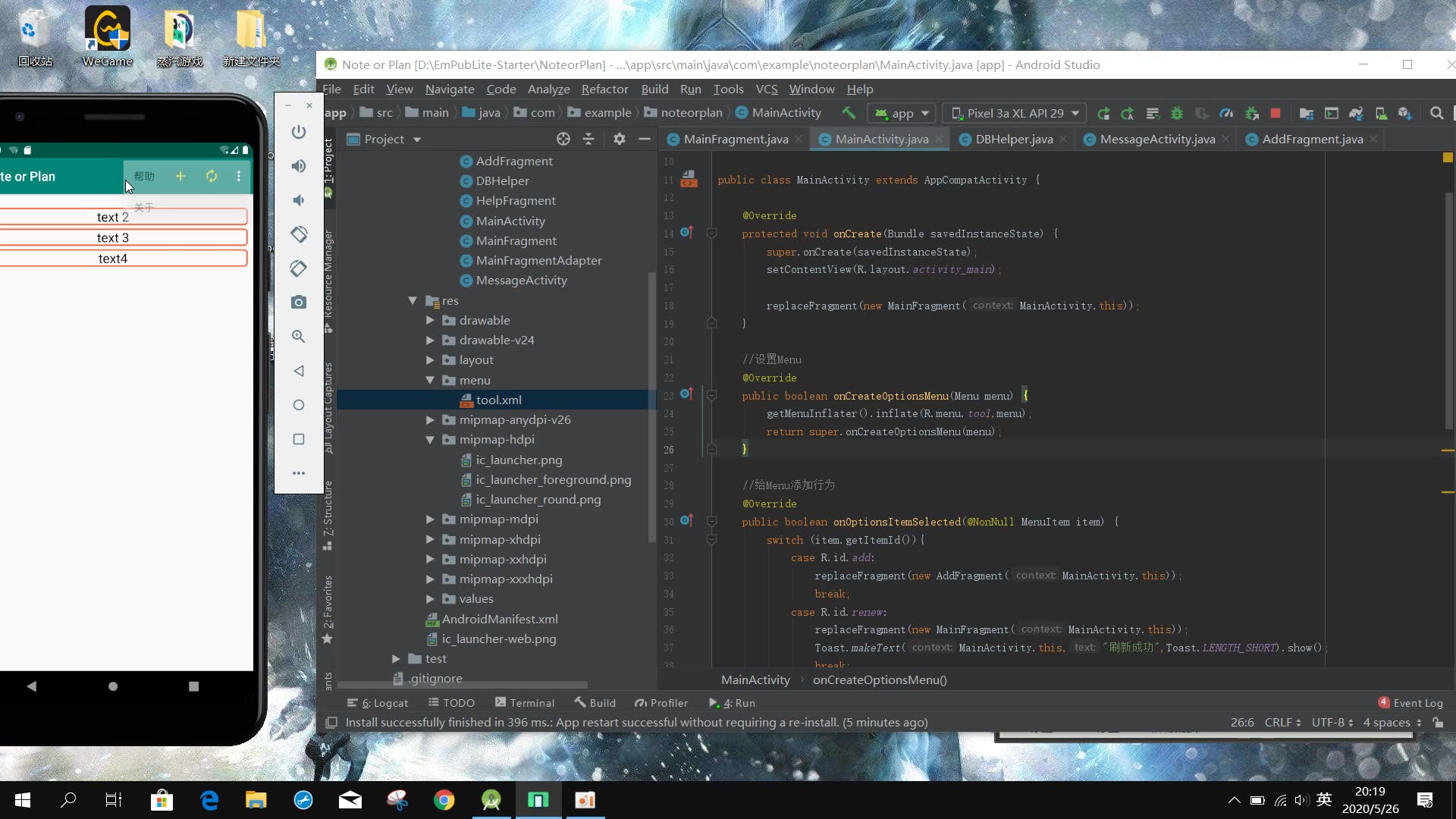This screenshot has height=819, width=1456.
Task: Open the Build menu
Action: click(654, 89)
